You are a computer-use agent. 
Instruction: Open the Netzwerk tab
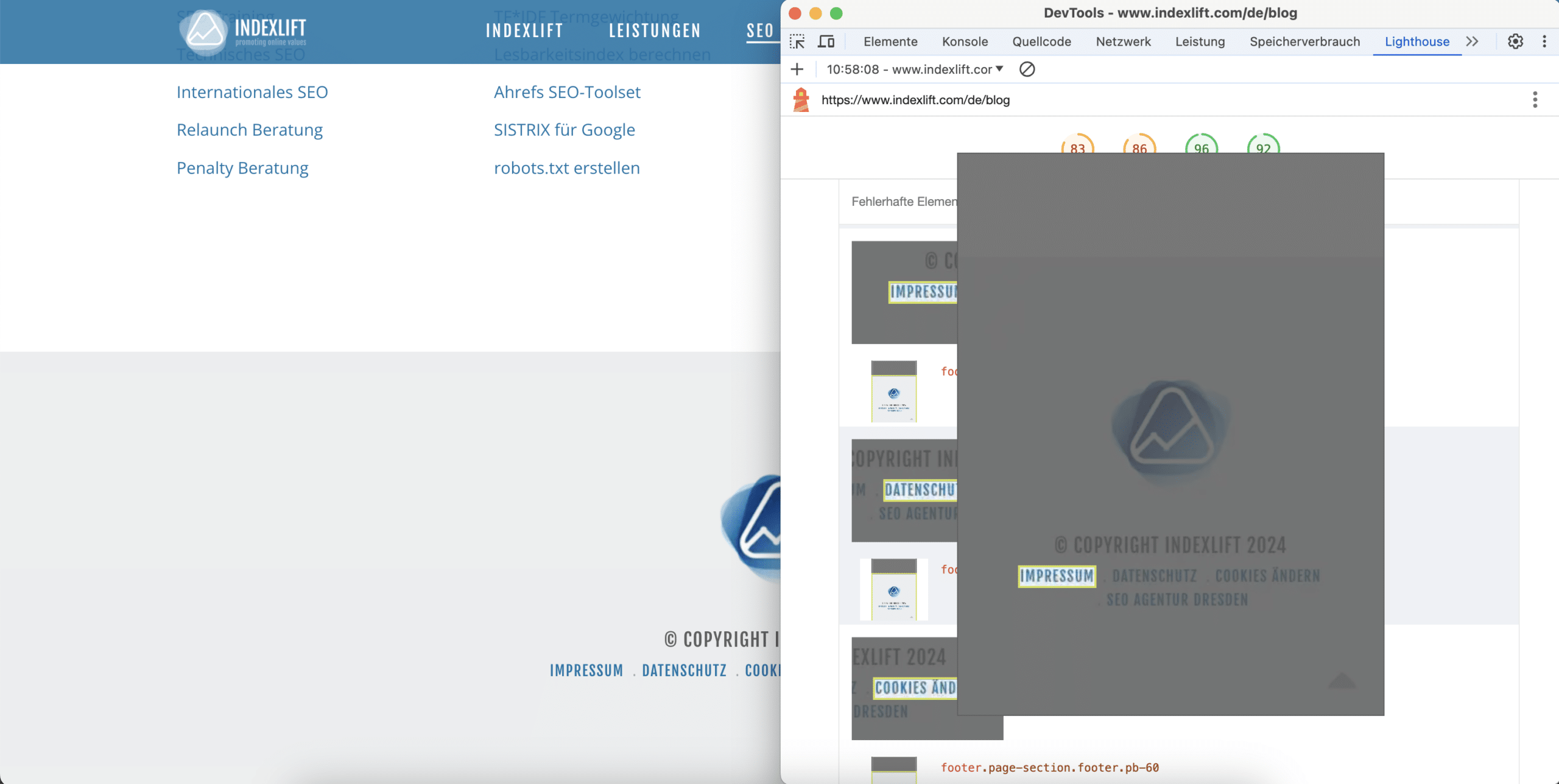pos(1123,41)
